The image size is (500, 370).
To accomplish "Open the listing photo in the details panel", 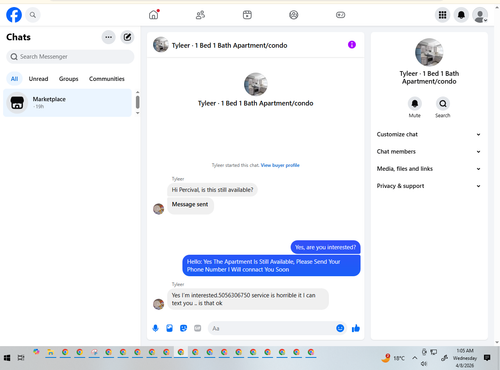I will pos(429,52).
